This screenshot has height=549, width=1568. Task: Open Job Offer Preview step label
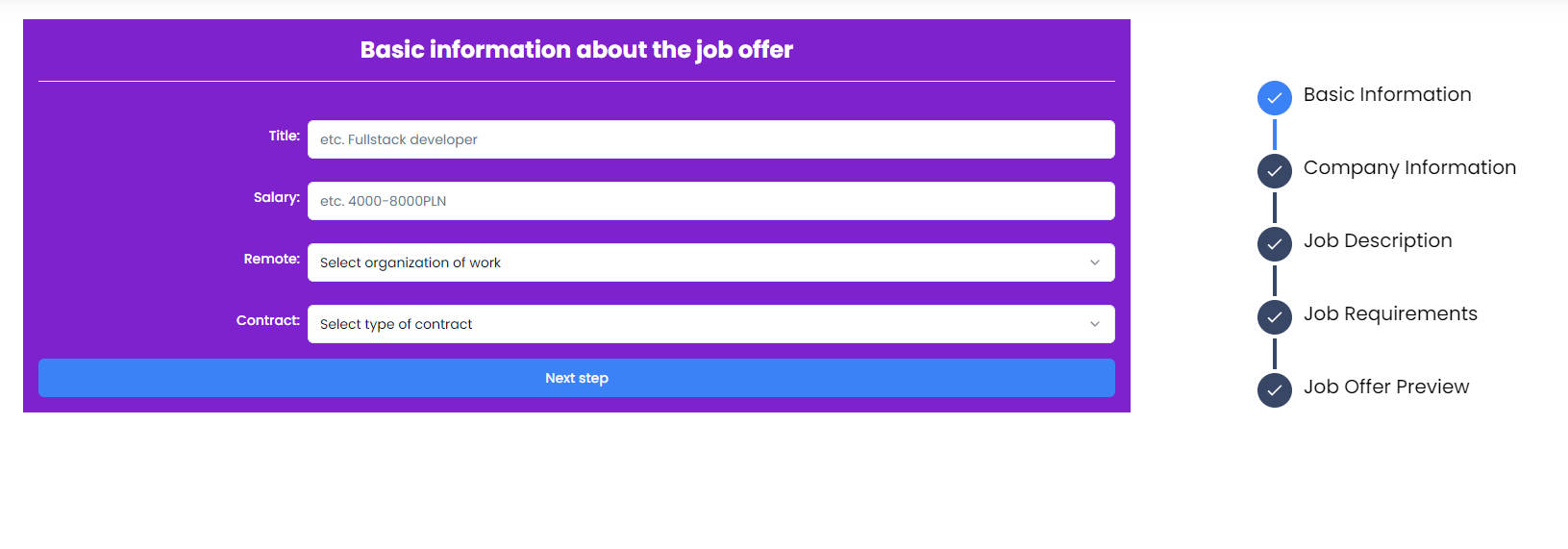pos(1386,387)
